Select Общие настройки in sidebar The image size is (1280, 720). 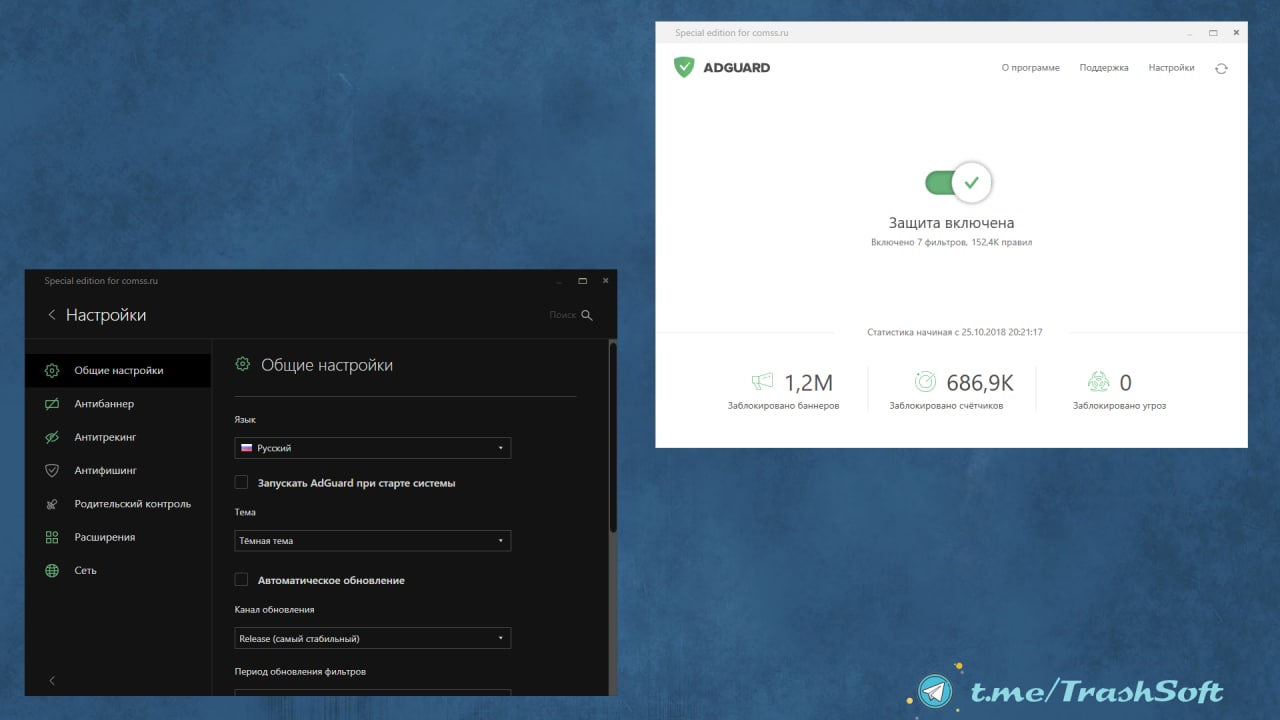coord(118,370)
